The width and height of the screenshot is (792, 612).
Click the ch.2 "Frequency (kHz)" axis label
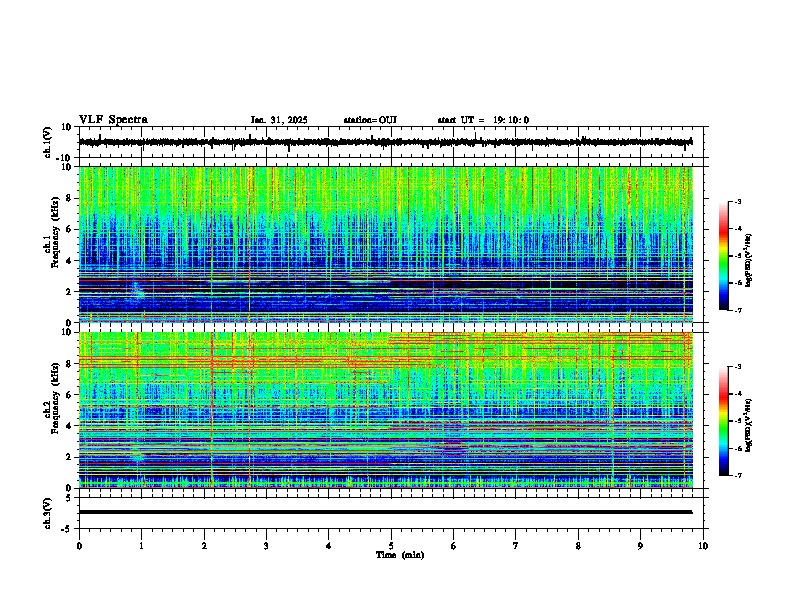point(55,398)
